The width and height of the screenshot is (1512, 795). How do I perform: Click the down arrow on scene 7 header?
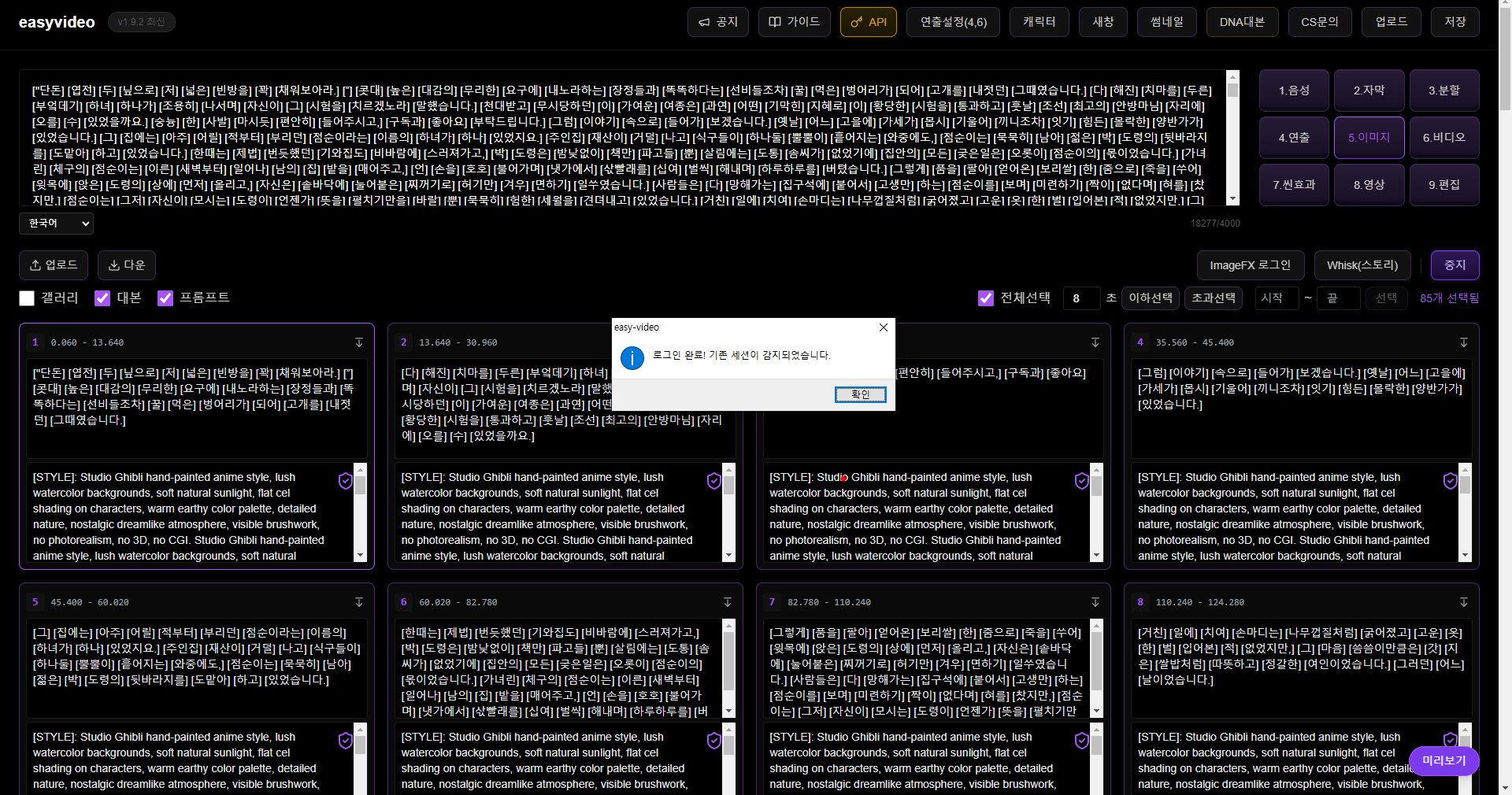(1095, 602)
